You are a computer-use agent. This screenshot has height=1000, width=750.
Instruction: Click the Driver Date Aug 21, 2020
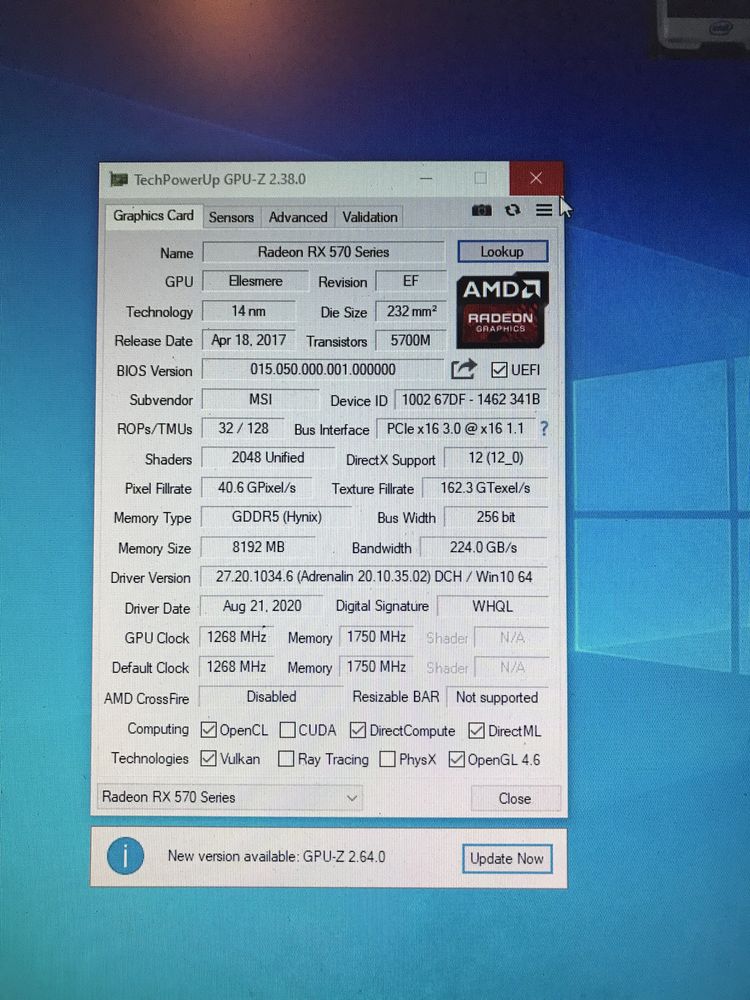262,606
